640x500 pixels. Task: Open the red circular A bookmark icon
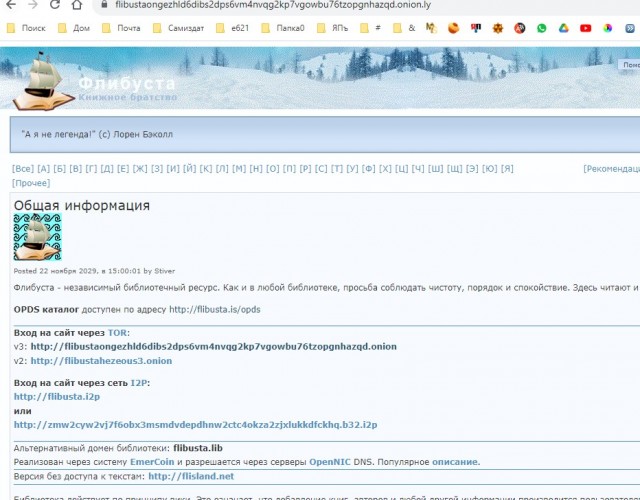(520, 28)
